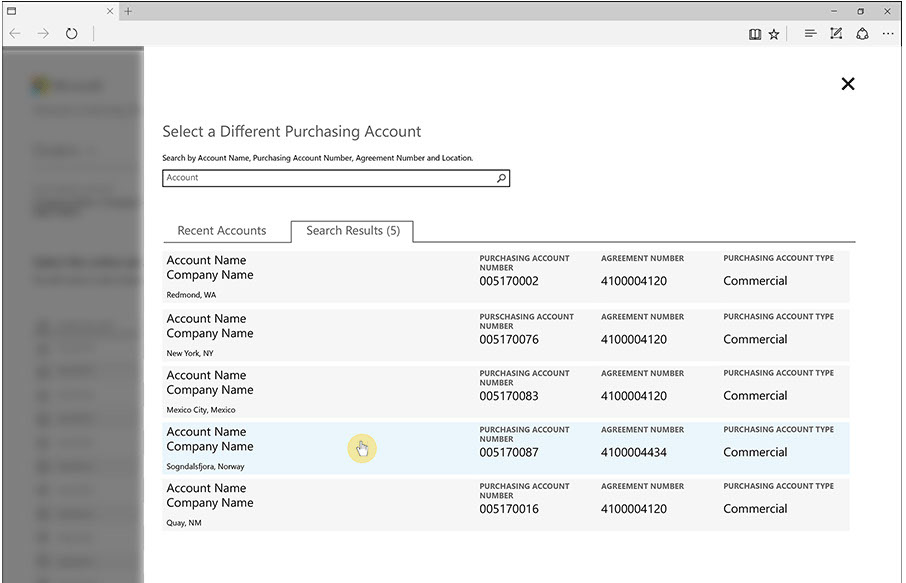Select the Search Results (5) tab
906x583 pixels.
[x=352, y=231]
